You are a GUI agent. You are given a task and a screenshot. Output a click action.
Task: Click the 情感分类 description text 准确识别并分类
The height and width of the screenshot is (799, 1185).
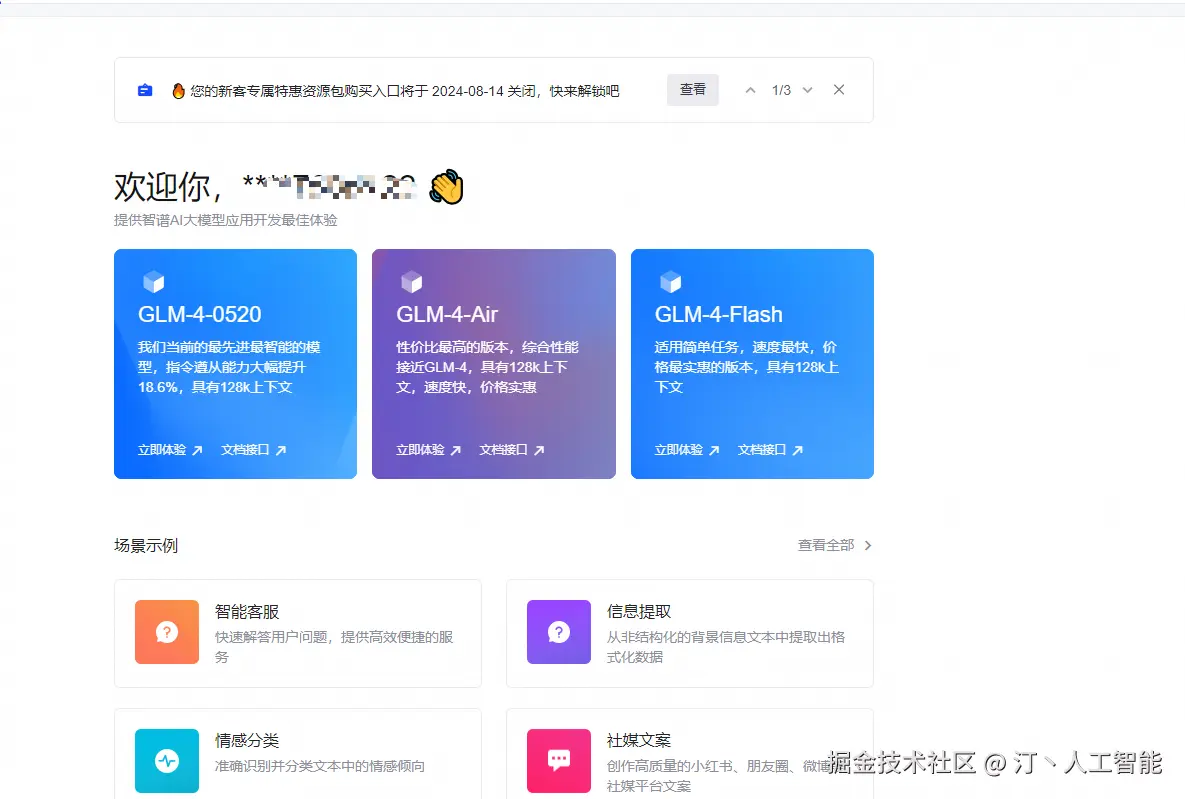coord(320,766)
